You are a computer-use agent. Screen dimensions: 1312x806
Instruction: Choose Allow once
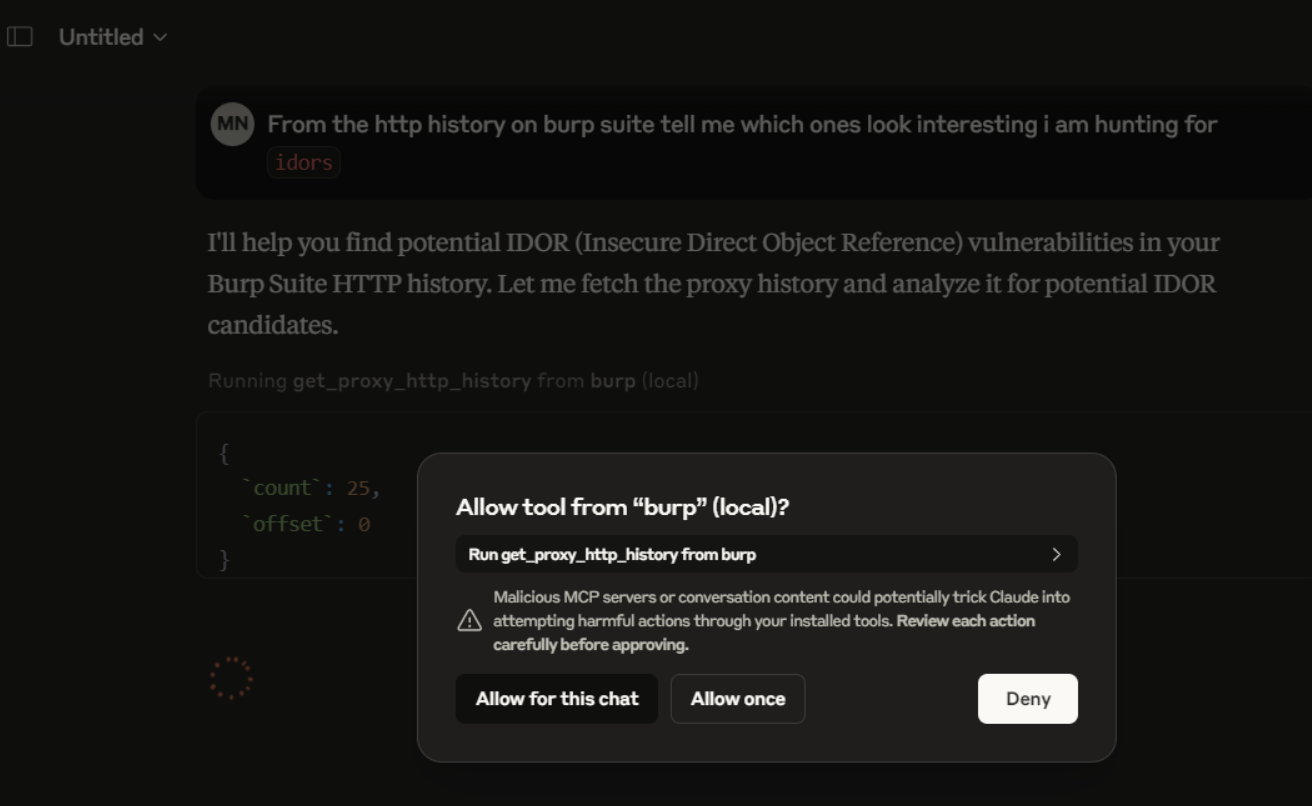pos(738,699)
